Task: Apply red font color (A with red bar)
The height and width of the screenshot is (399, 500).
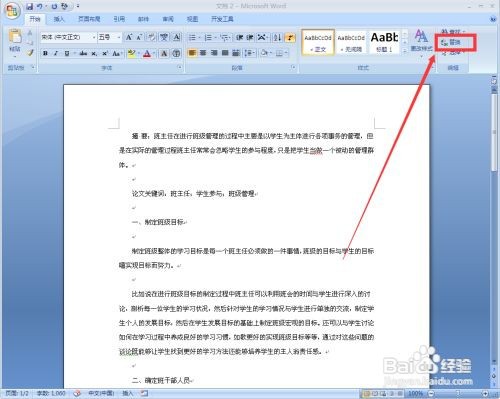Action: [x=147, y=53]
